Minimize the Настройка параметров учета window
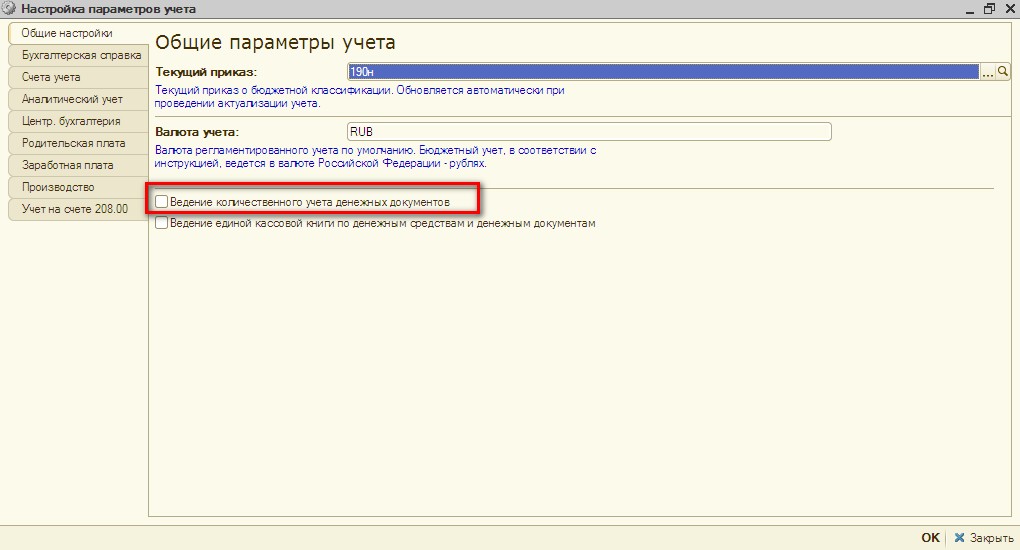The width and height of the screenshot is (1020, 550). tap(969, 9)
